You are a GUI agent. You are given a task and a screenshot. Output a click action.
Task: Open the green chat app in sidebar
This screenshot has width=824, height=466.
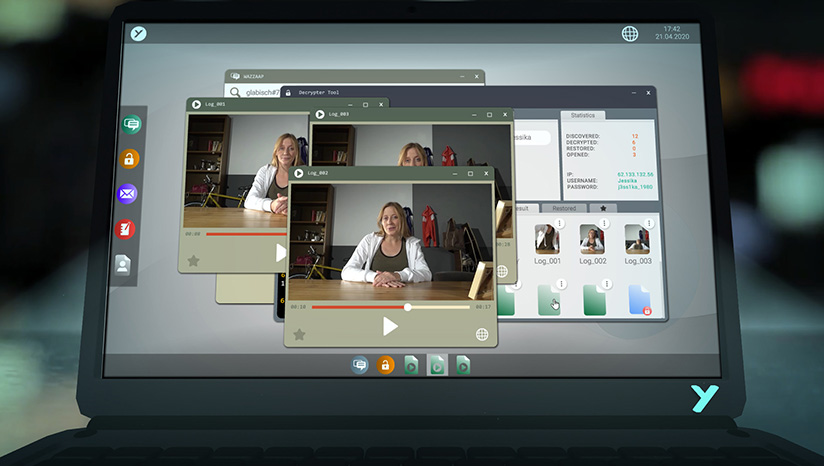click(x=129, y=125)
